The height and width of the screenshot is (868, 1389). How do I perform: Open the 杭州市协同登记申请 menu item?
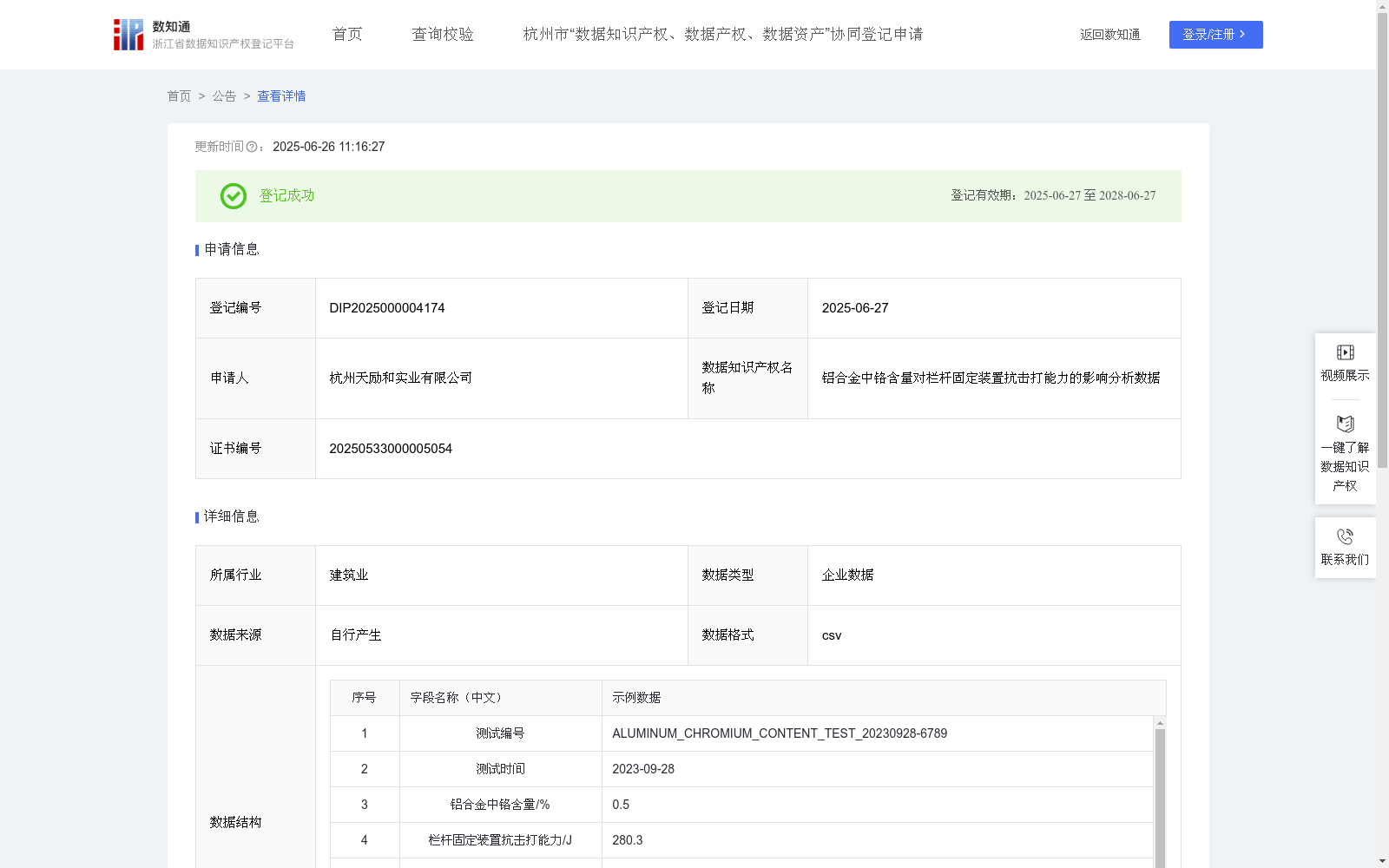point(722,35)
